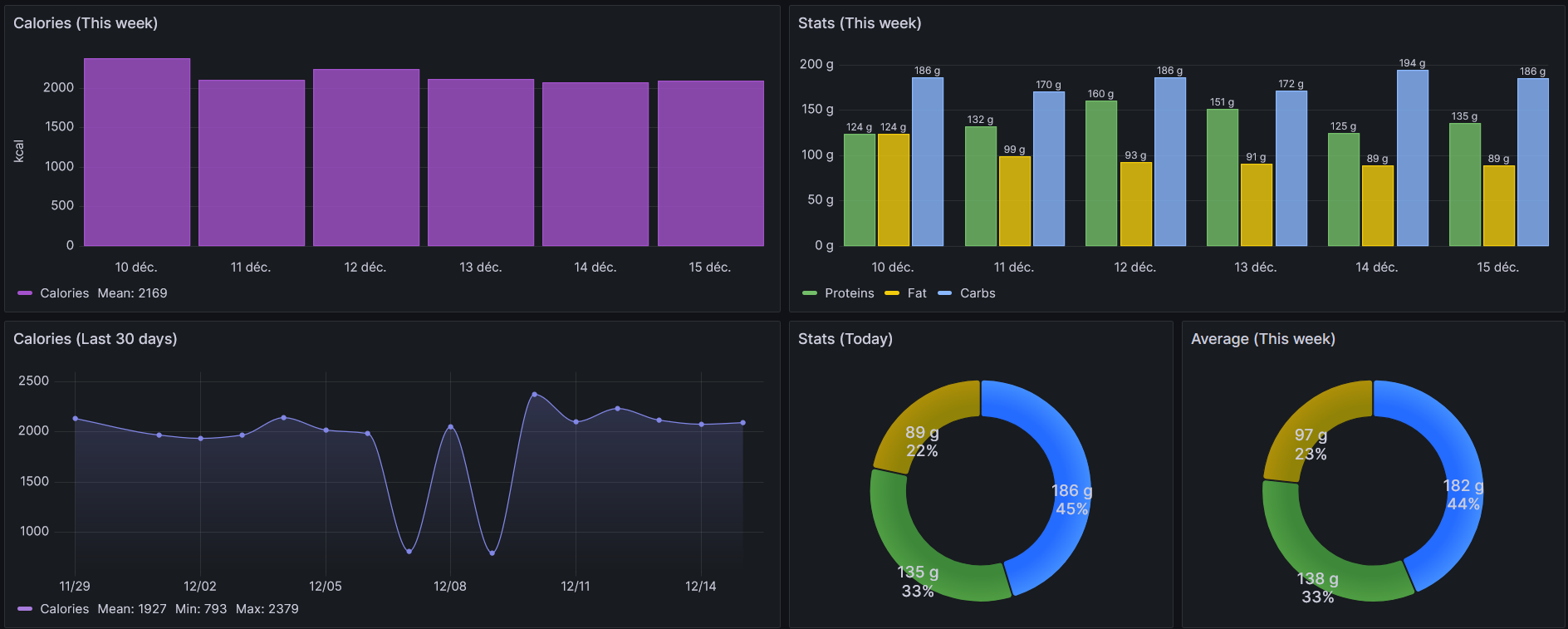Click the 'Mean: 2169' legend value
This screenshot has height=629, width=1568.
point(132,293)
